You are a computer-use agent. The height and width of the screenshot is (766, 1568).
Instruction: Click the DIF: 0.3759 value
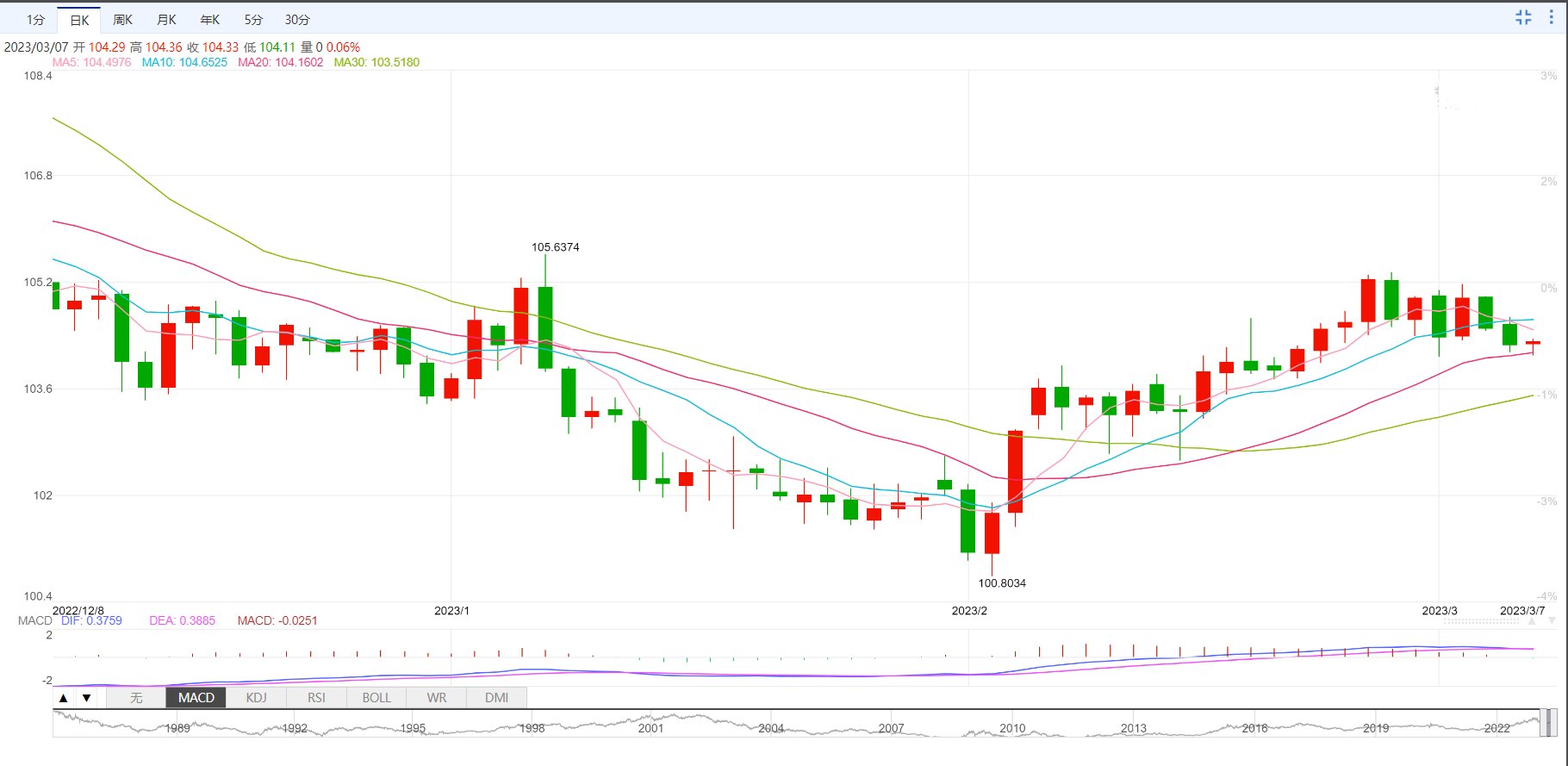(91, 620)
